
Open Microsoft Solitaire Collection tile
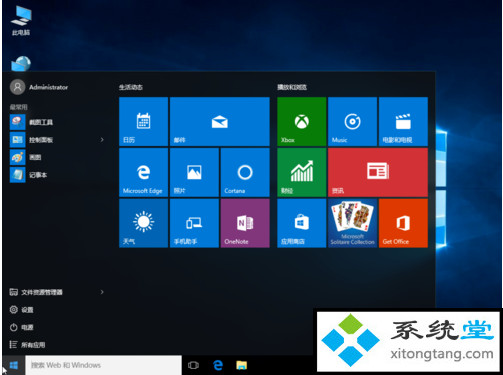pyautogui.click(x=352, y=223)
